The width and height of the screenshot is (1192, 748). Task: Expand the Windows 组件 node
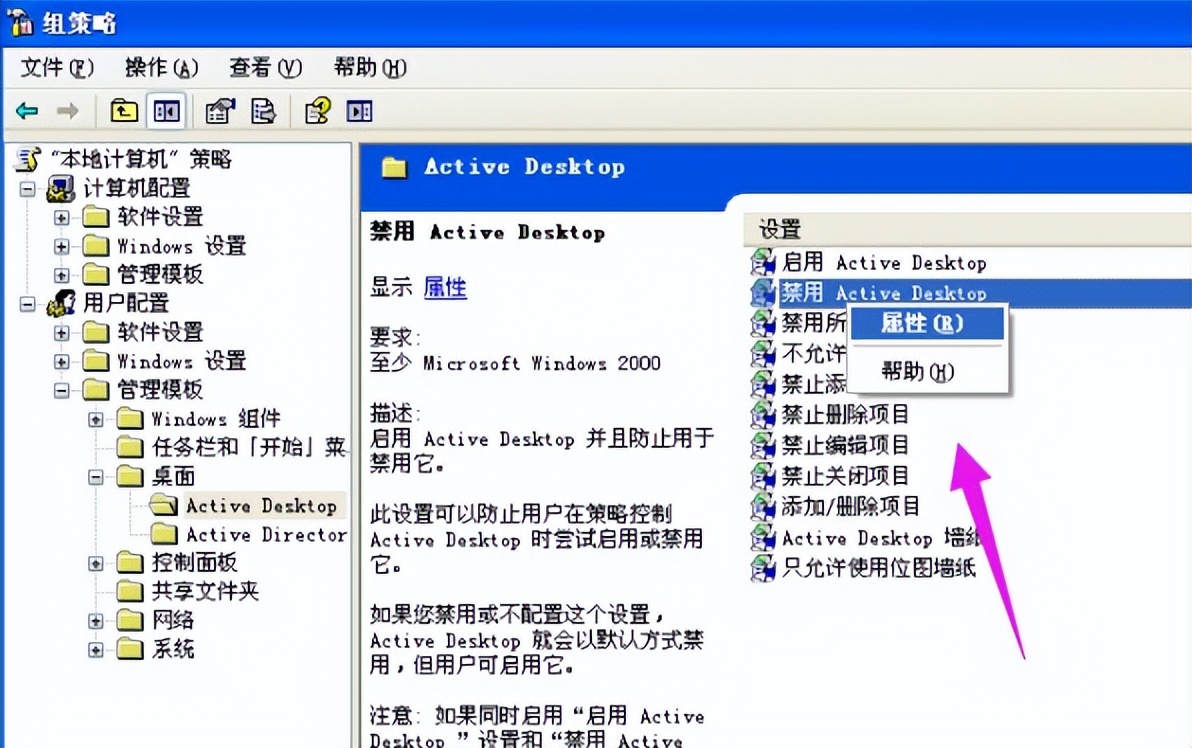pyautogui.click(x=96, y=420)
